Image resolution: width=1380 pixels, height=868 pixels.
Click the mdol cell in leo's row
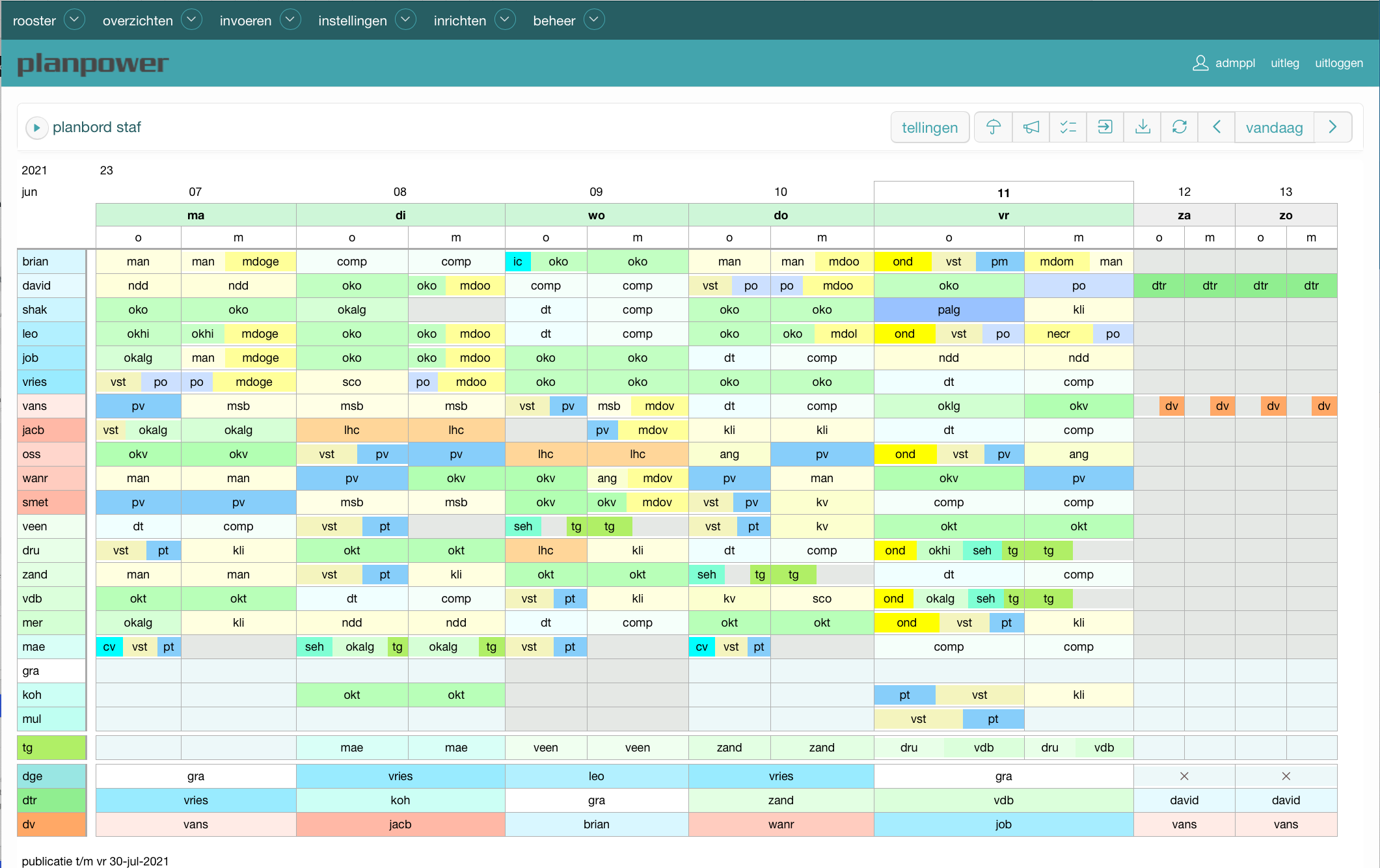click(844, 334)
